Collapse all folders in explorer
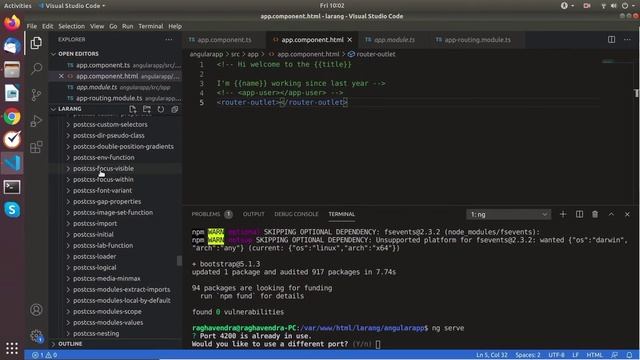Image resolution: width=640 pixels, height=360 pixels. [x=175, y=109]
